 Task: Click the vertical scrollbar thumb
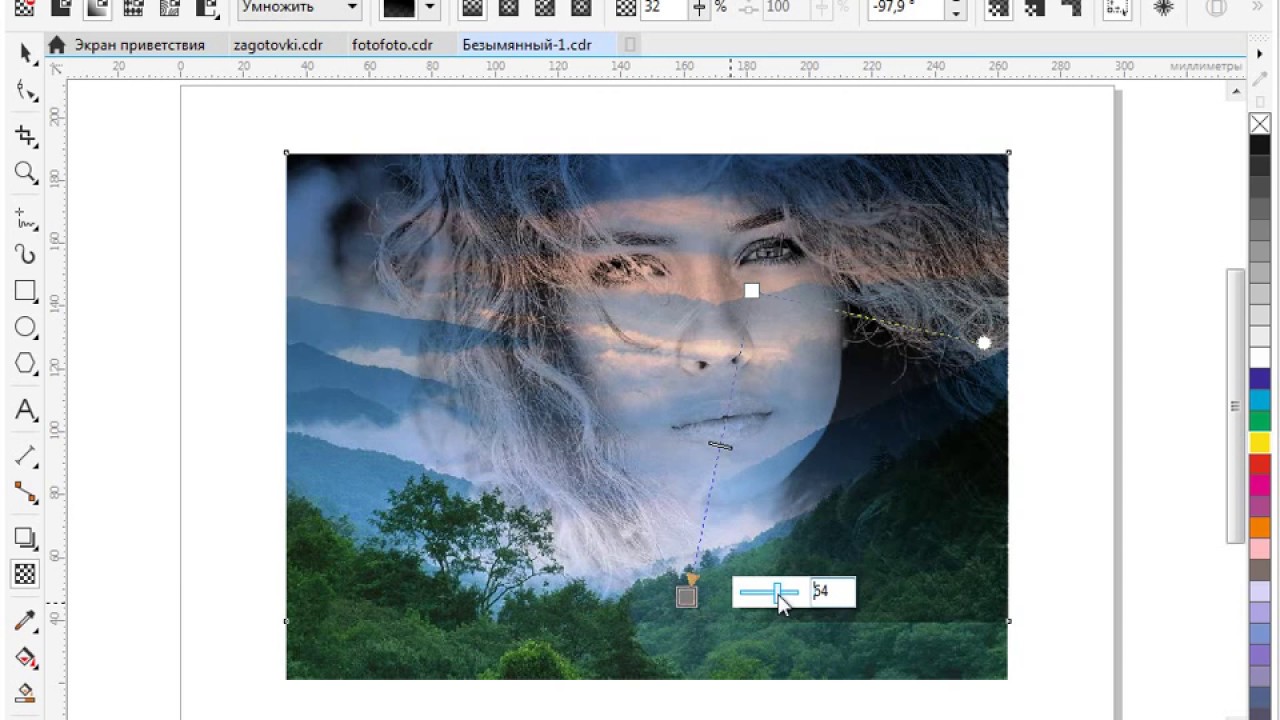pyautogui.click(x=1234, y=405)
